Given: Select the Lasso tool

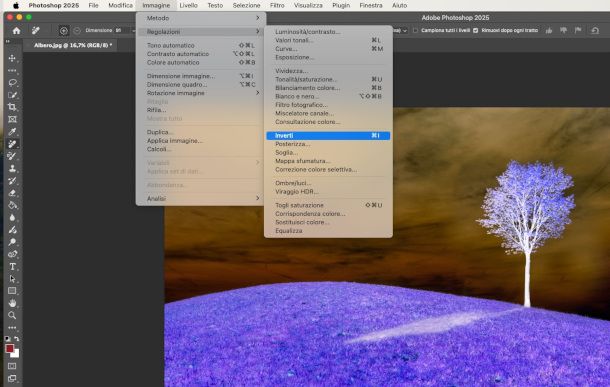Looking at the screenshot, I should click(x=12, y=83).
